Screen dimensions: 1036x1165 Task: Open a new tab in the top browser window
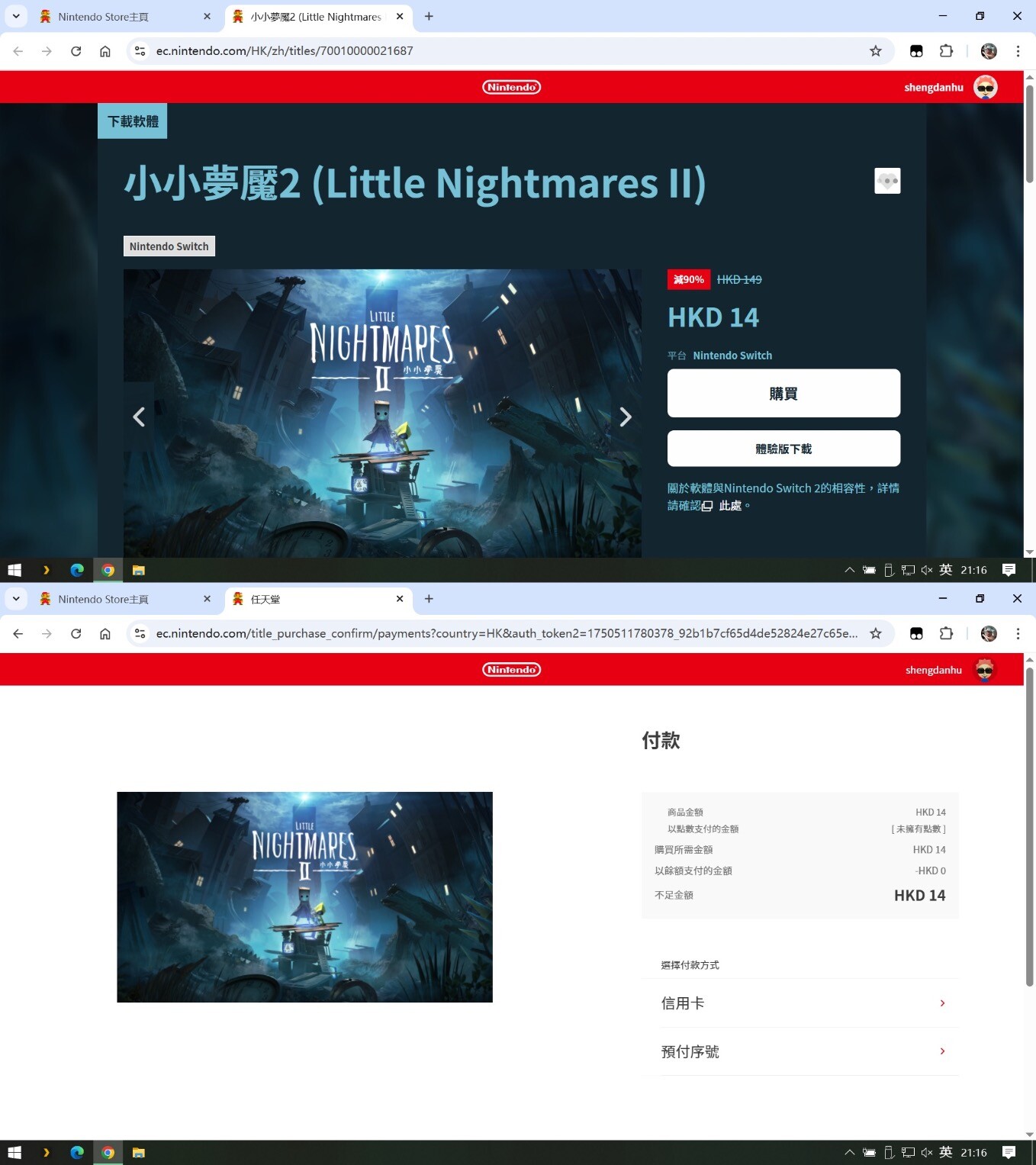(429, 16)
